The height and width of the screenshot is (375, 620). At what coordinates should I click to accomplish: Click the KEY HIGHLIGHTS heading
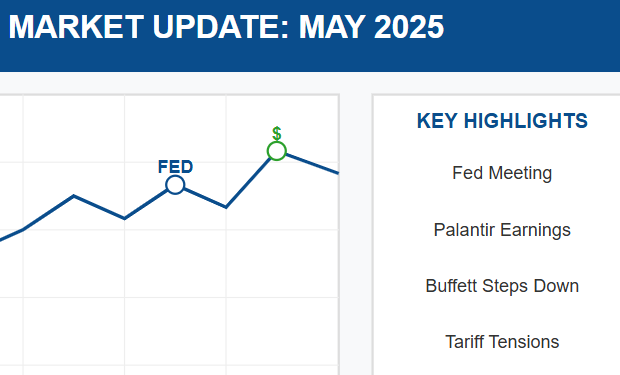[x=502, y=121]
